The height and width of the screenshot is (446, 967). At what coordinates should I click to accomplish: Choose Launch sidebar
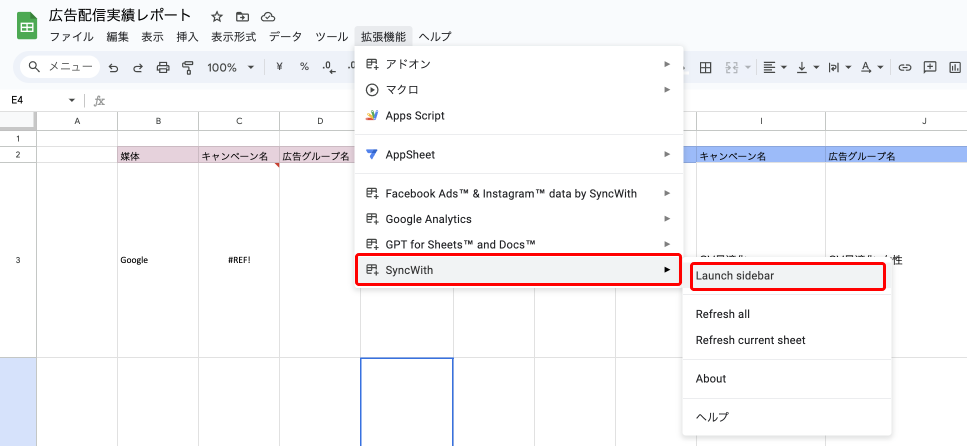pyautogui.click(x=788, y=276)
